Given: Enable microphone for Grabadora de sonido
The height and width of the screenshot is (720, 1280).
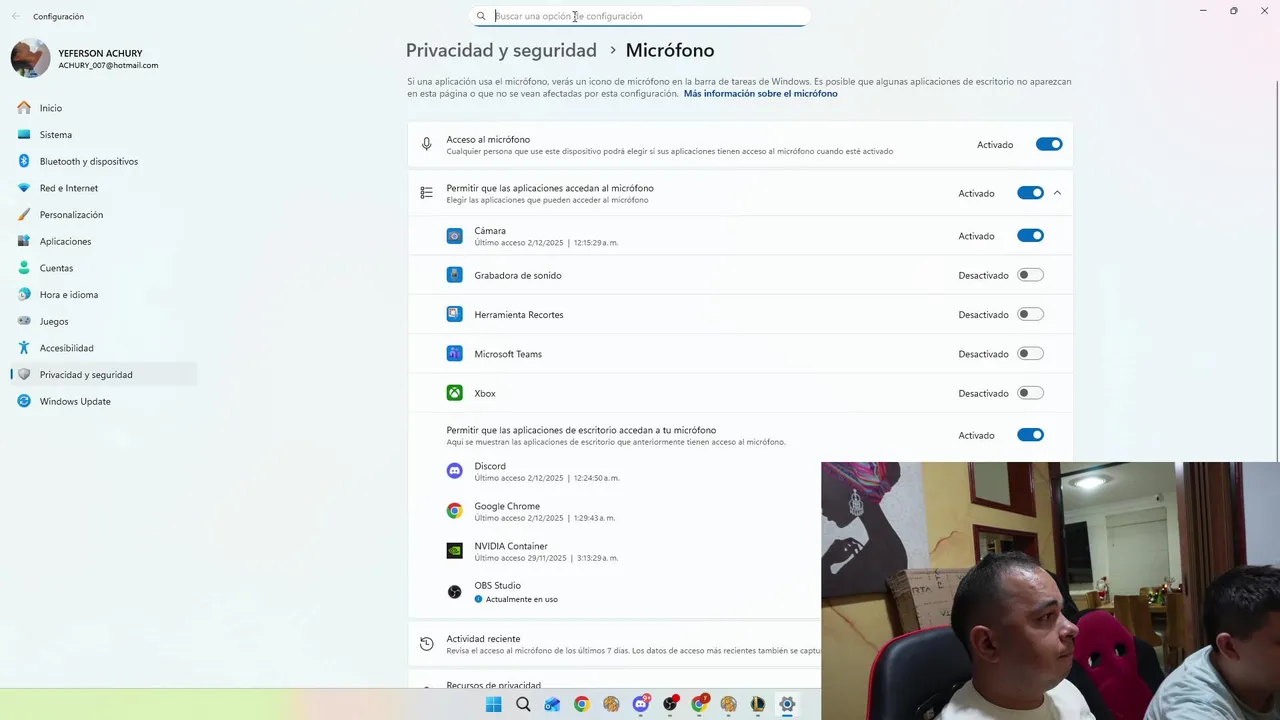Looking at the screenshot, I should pos(1030,275).
